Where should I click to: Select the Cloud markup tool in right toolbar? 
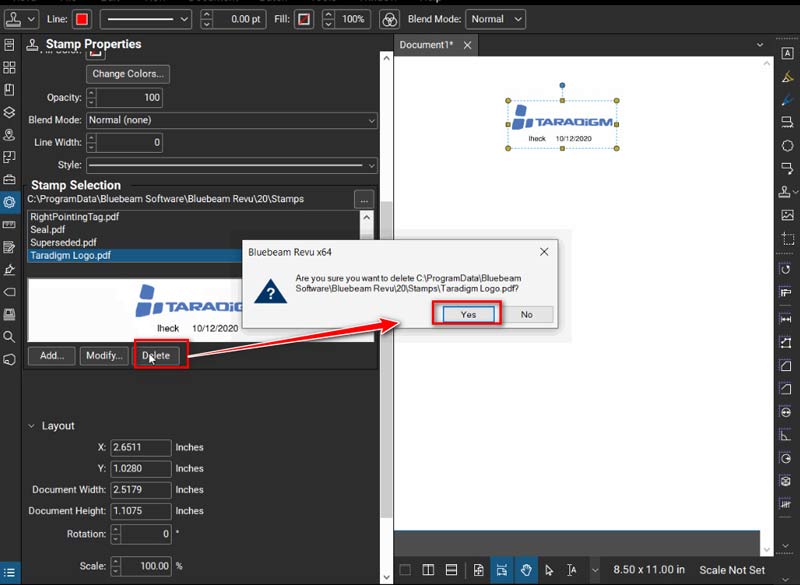pyautogui.click(x=787, y=146)
